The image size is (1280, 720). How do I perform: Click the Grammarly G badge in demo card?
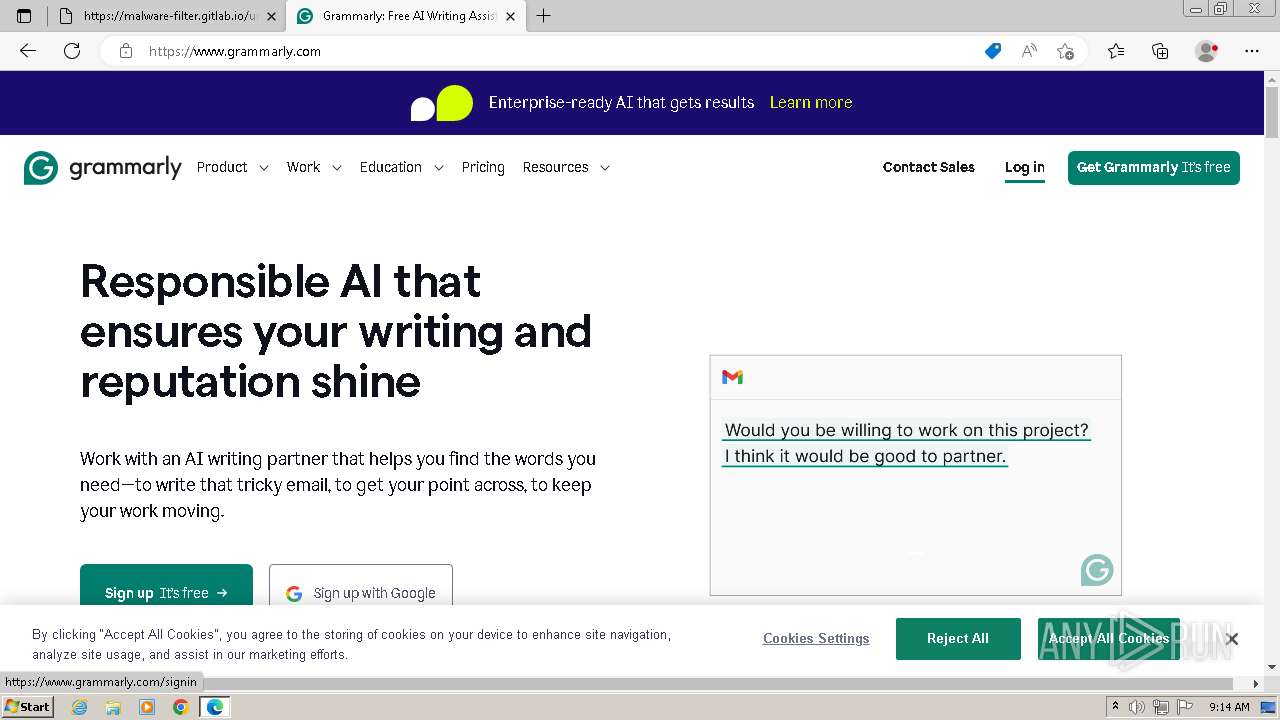coord(1097,570)
